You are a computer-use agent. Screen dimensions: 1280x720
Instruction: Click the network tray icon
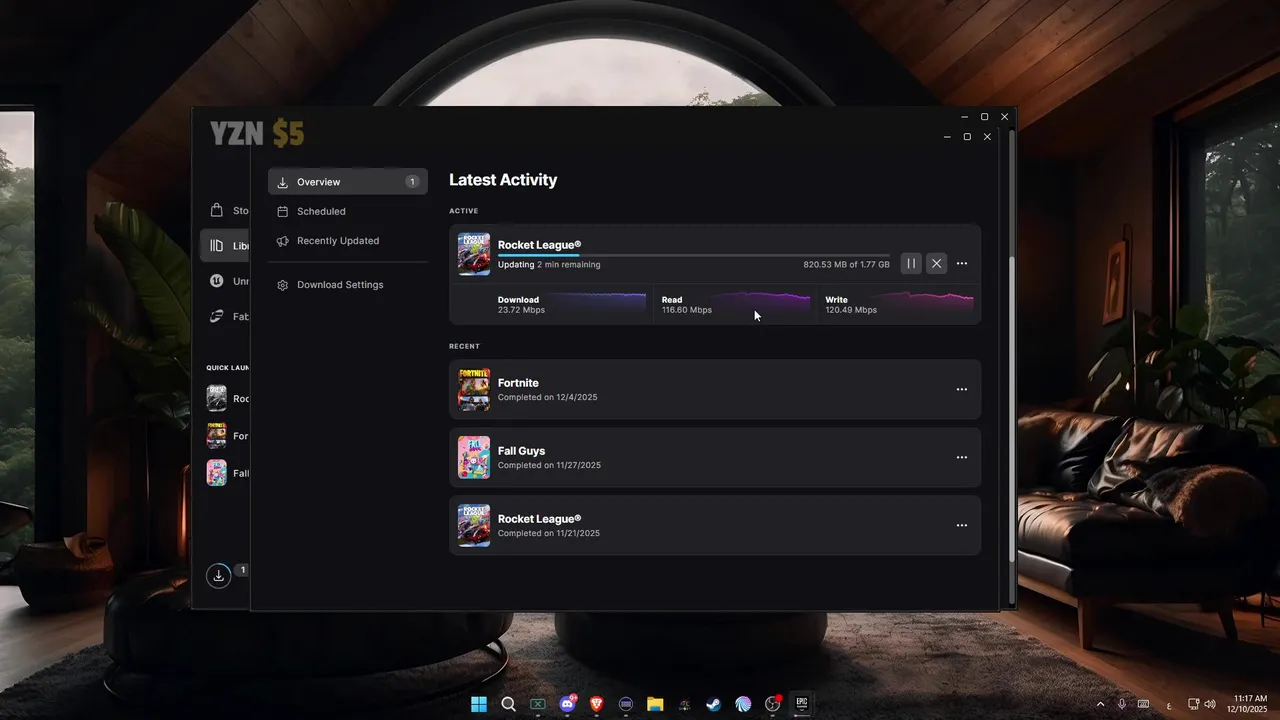(1194, 704)
